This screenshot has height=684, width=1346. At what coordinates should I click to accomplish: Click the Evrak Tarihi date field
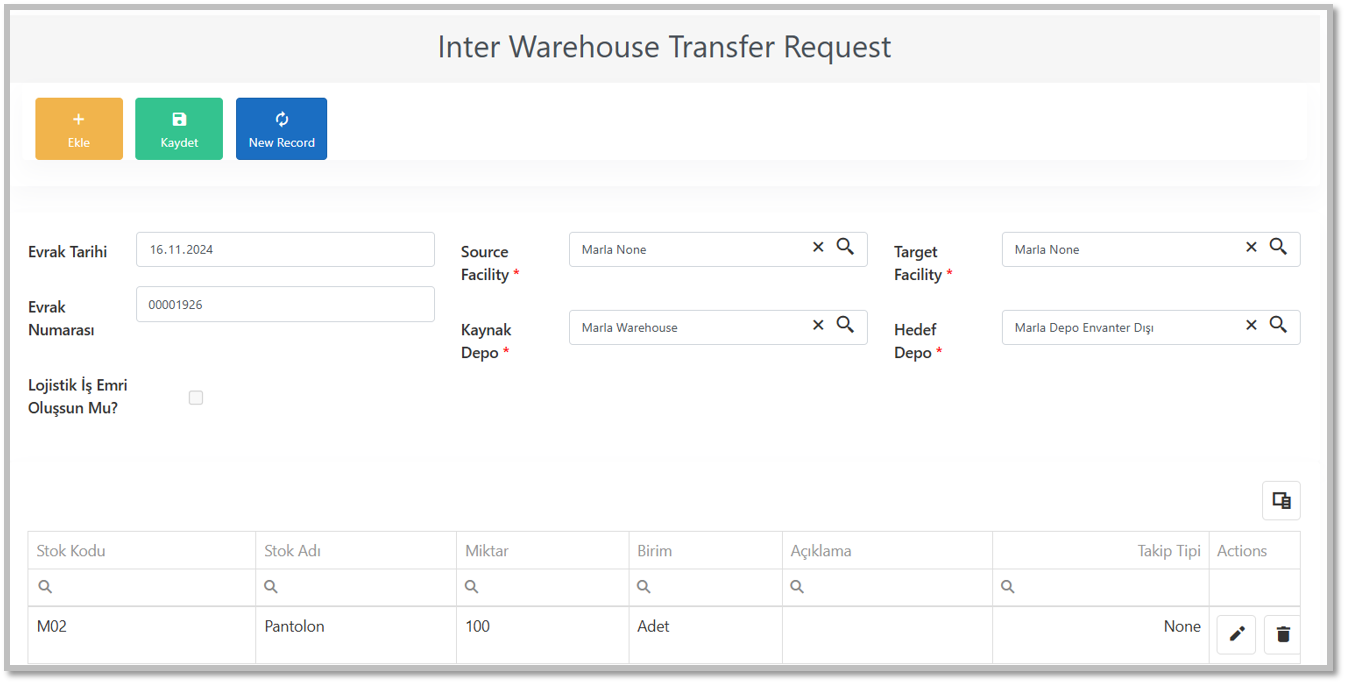coord(285,250)
